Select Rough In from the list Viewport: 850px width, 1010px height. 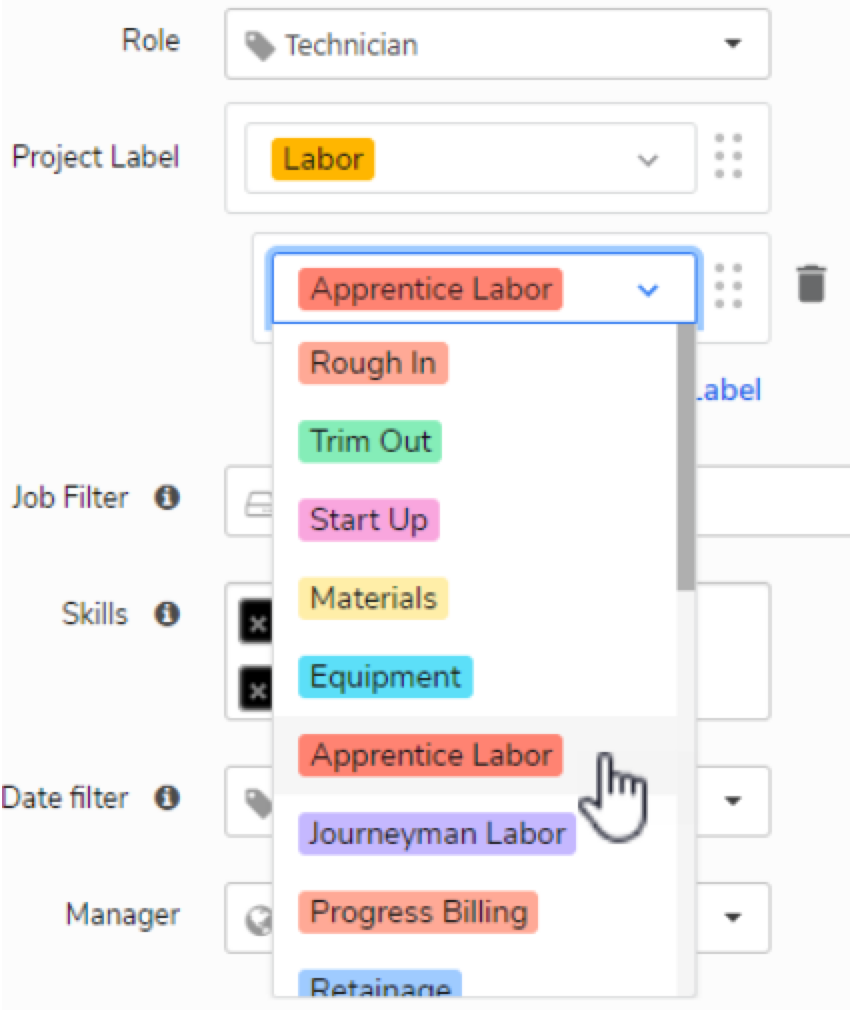click(x=373, y=363)
